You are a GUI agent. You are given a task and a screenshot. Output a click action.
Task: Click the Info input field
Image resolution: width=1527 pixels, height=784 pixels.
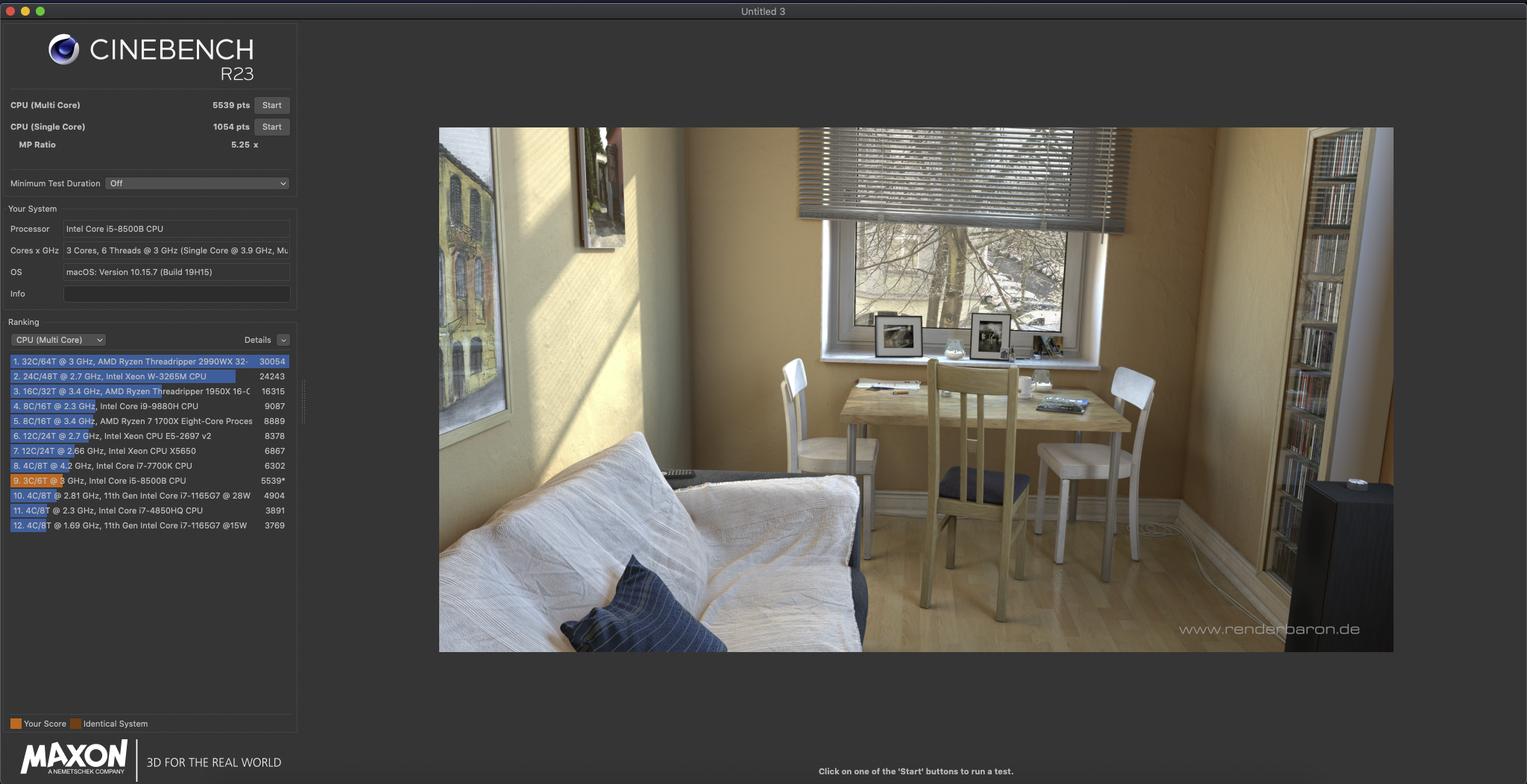(177, 294)
